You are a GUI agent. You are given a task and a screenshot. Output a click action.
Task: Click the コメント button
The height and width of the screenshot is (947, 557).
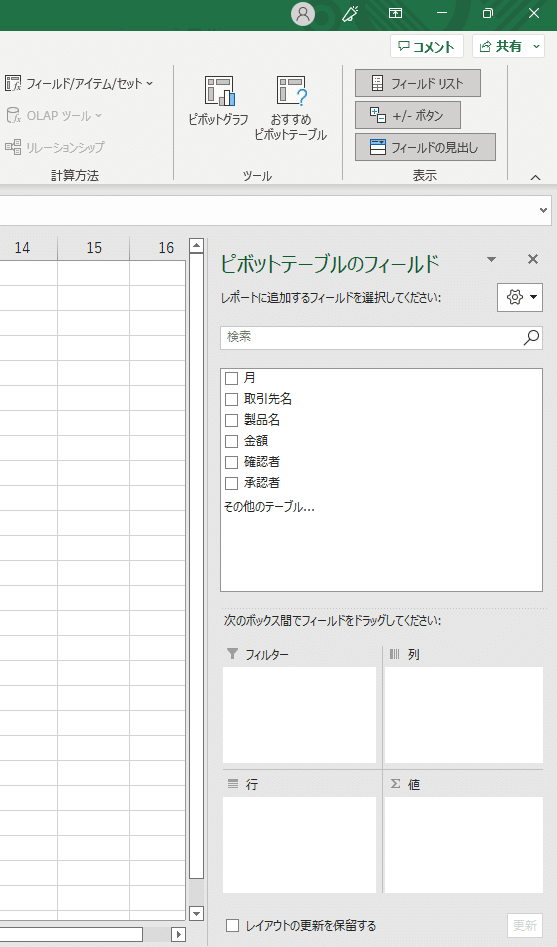427,47
